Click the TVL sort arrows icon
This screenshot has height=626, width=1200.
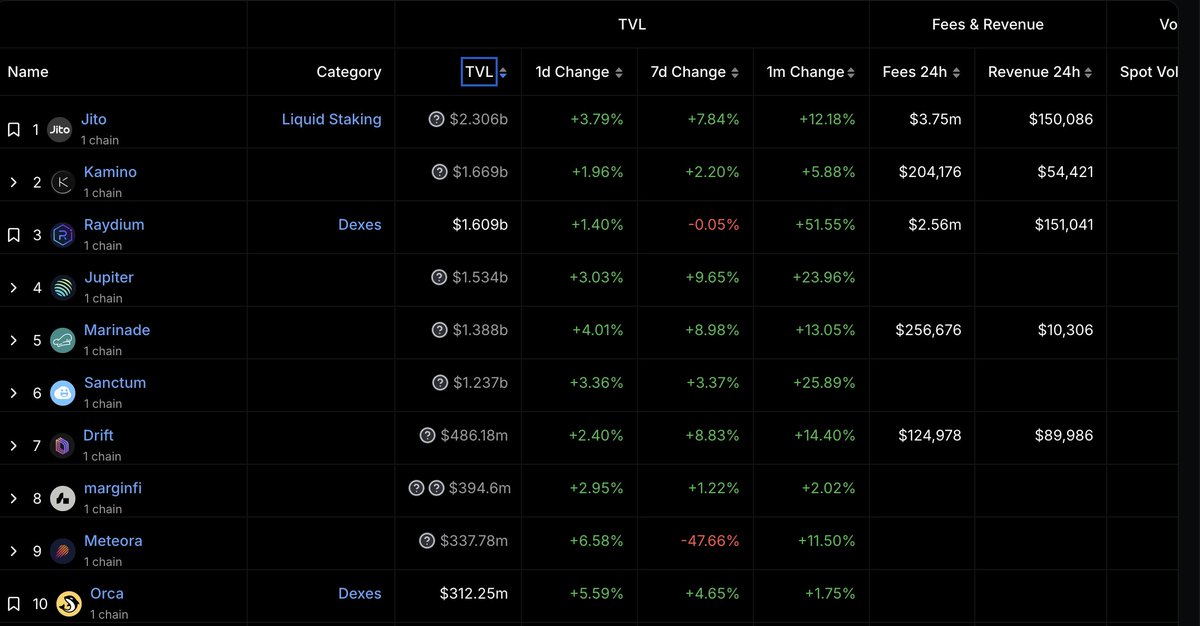[x=503, y=73]
